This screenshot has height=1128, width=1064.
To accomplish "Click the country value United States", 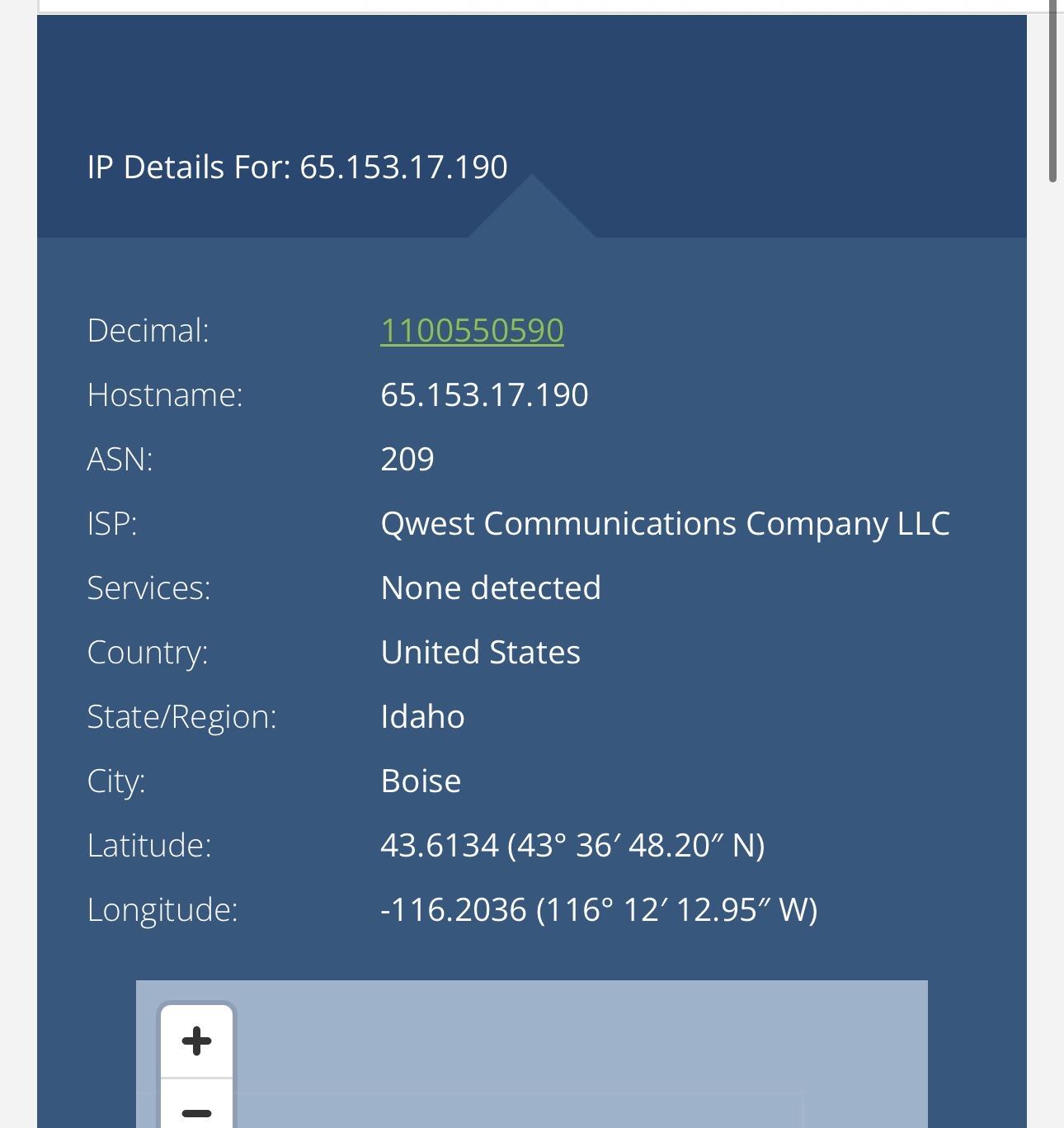I will (481, 652).
